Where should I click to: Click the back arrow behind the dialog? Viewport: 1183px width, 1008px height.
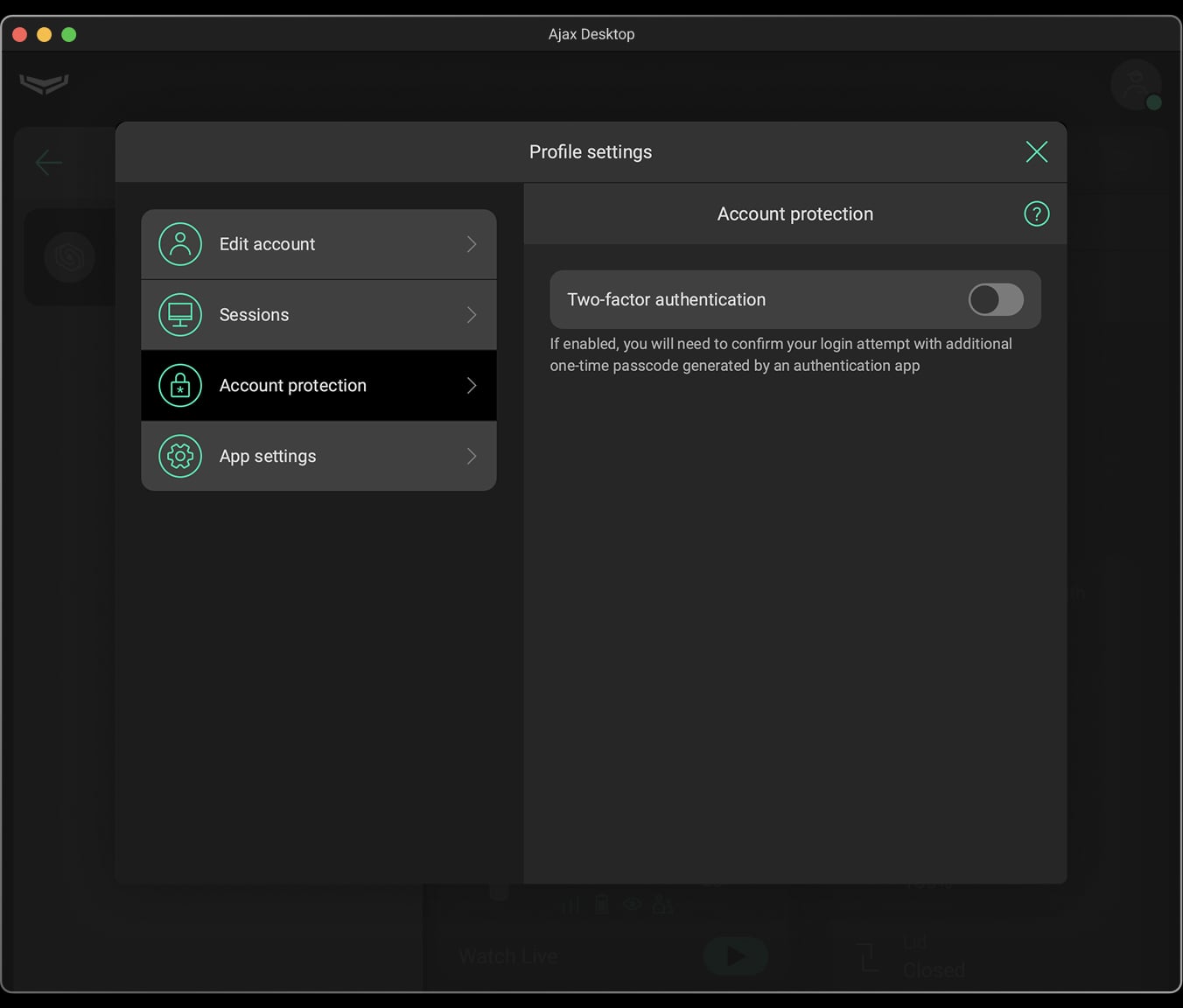[49, 162]
